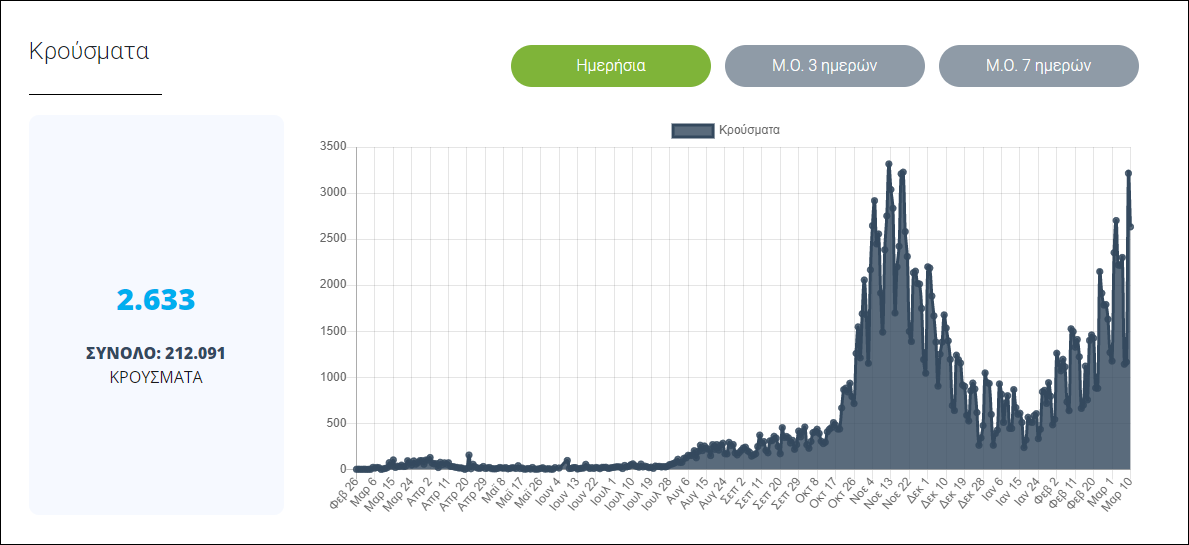Click the 1500 y-axis label

(332, 331)
